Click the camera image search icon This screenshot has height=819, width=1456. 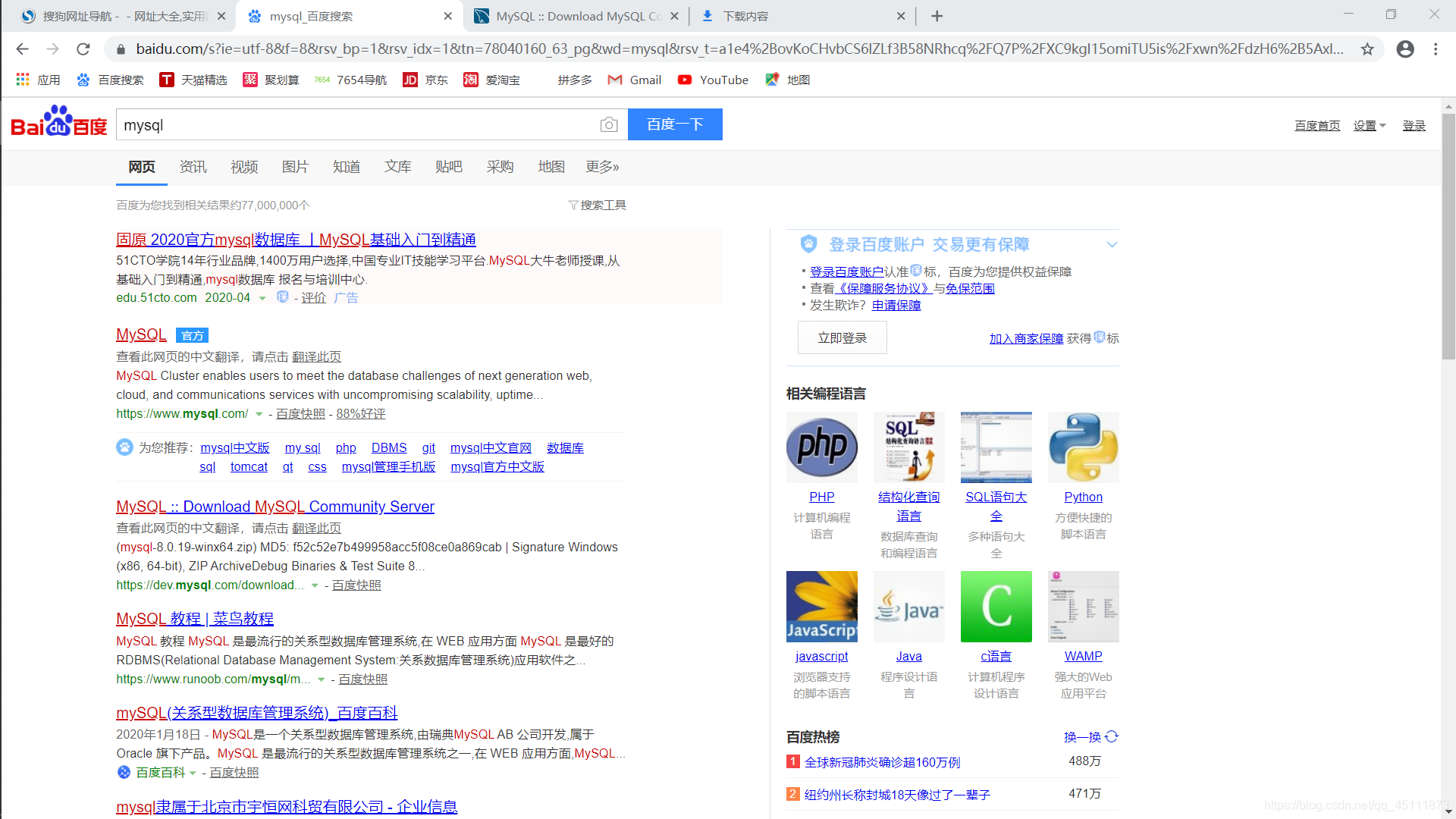tap(609, 124)
